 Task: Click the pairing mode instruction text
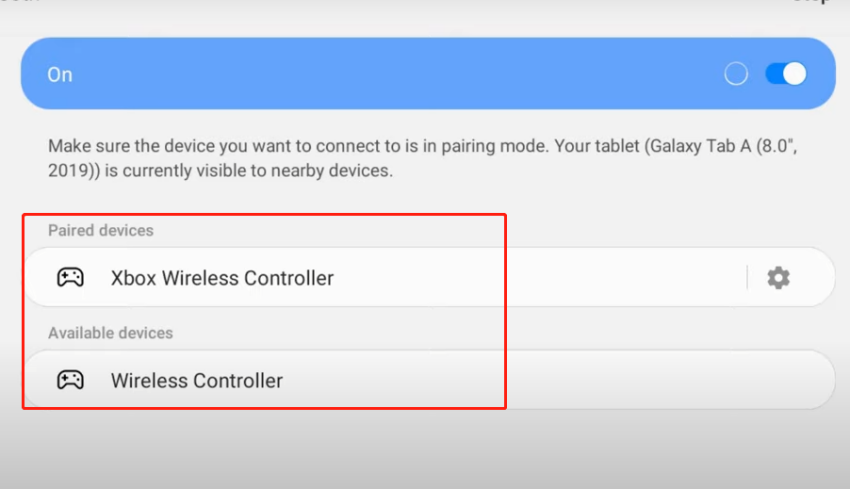click(300, 146)
